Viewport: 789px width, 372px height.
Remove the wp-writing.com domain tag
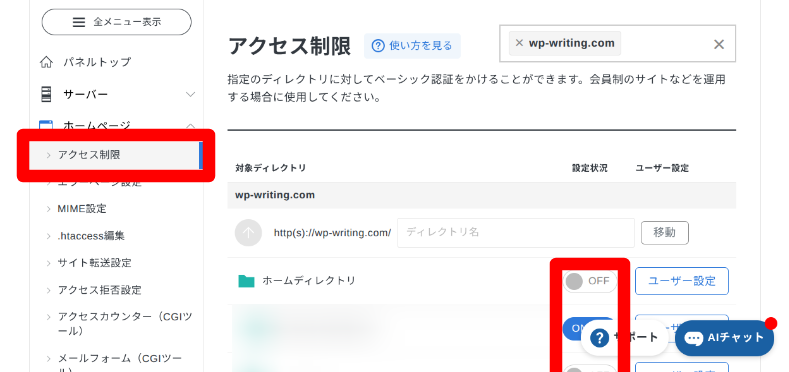click(x=519, y=43)
